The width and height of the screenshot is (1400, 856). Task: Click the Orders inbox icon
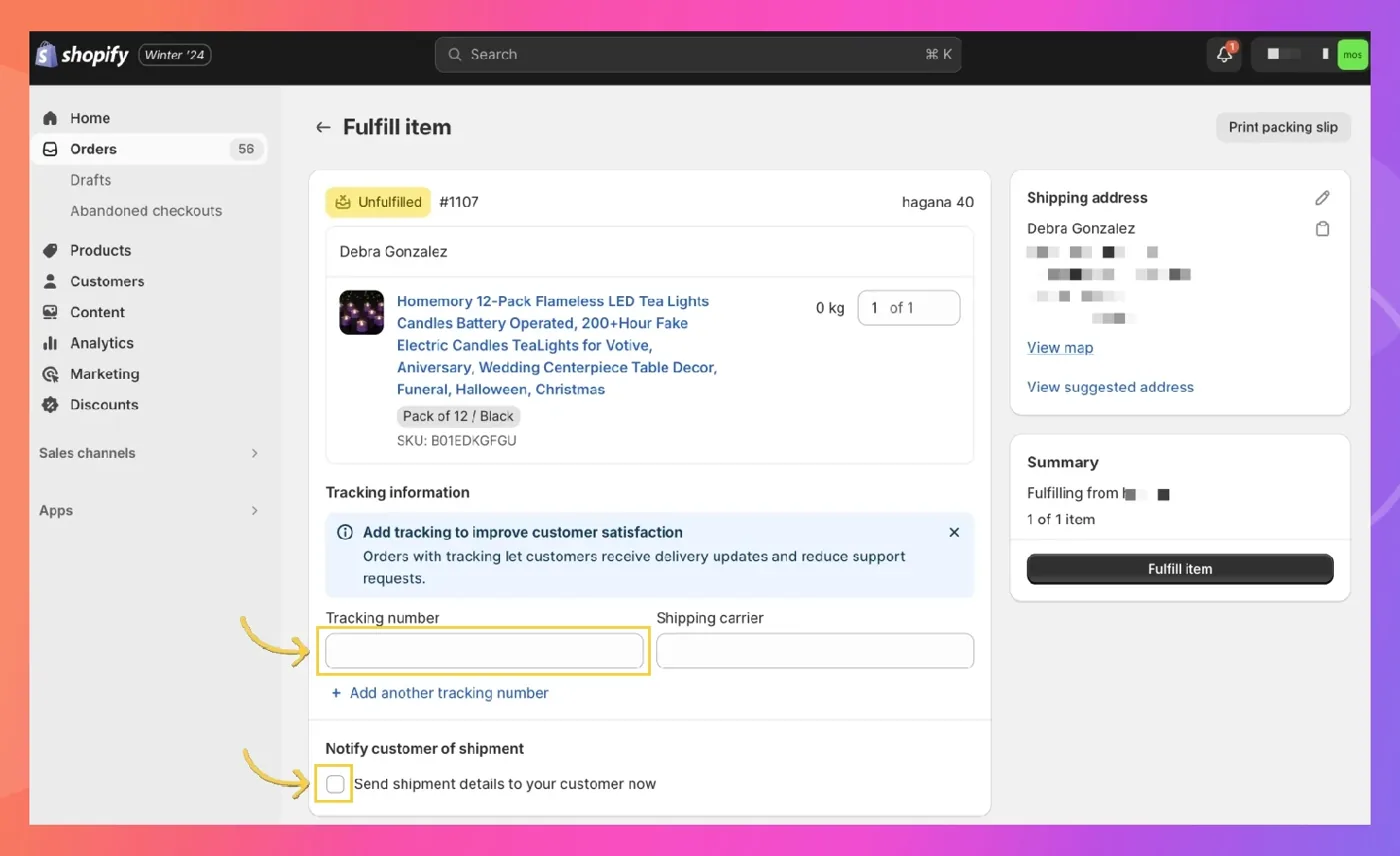click(x=50, y=149)
